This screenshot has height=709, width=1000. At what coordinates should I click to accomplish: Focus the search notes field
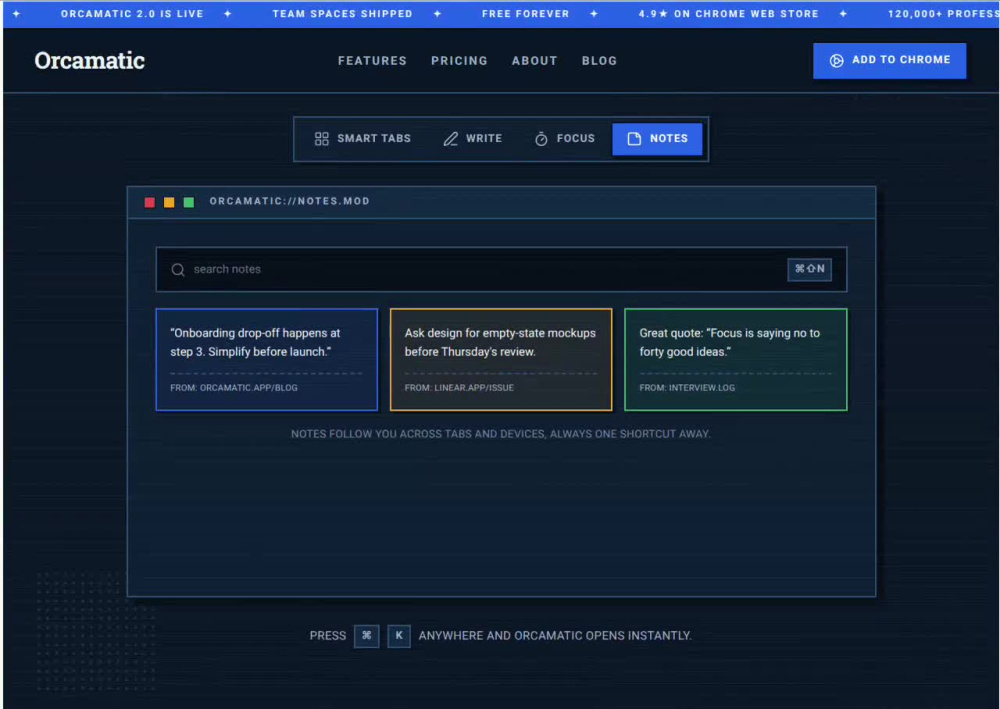pos(501,269)
